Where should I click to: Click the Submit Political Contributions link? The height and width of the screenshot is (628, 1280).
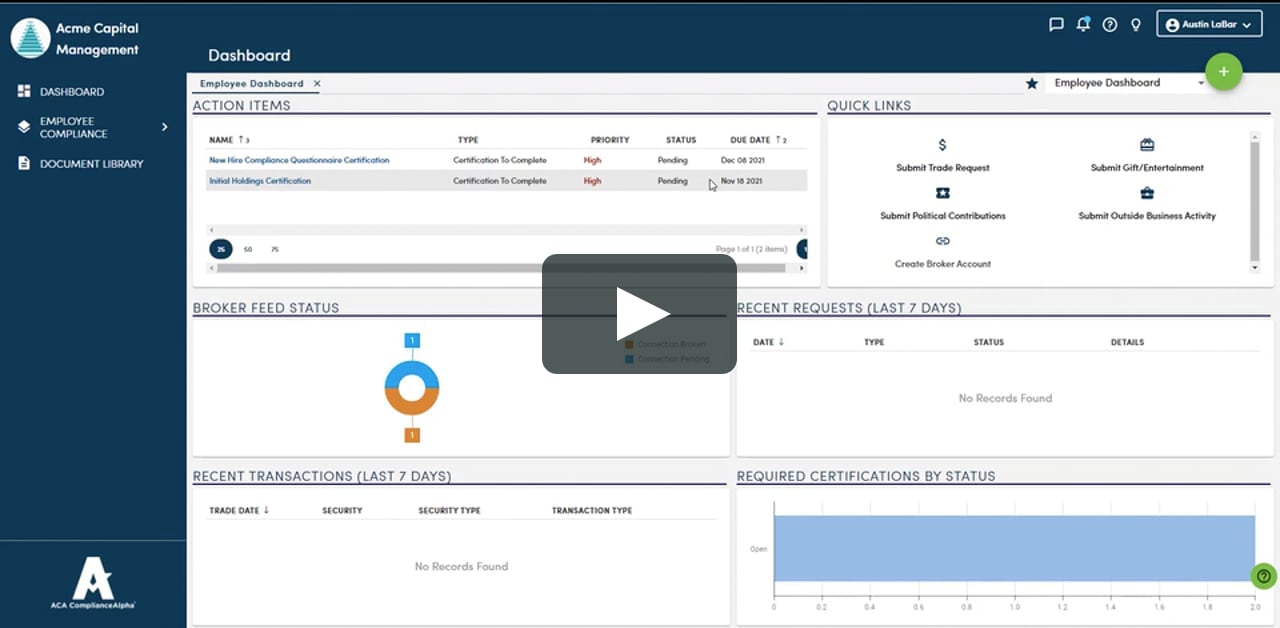(x=943, y=216)
